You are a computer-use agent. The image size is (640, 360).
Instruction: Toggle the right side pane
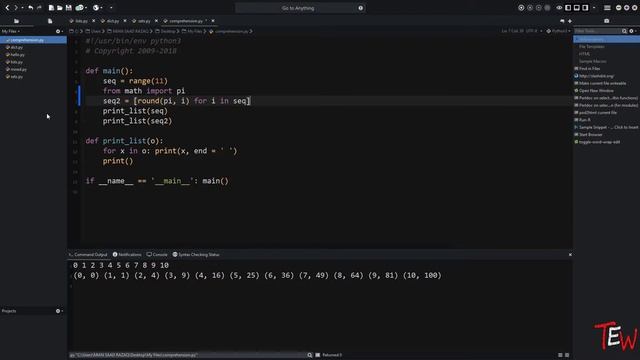coord(585,8)
